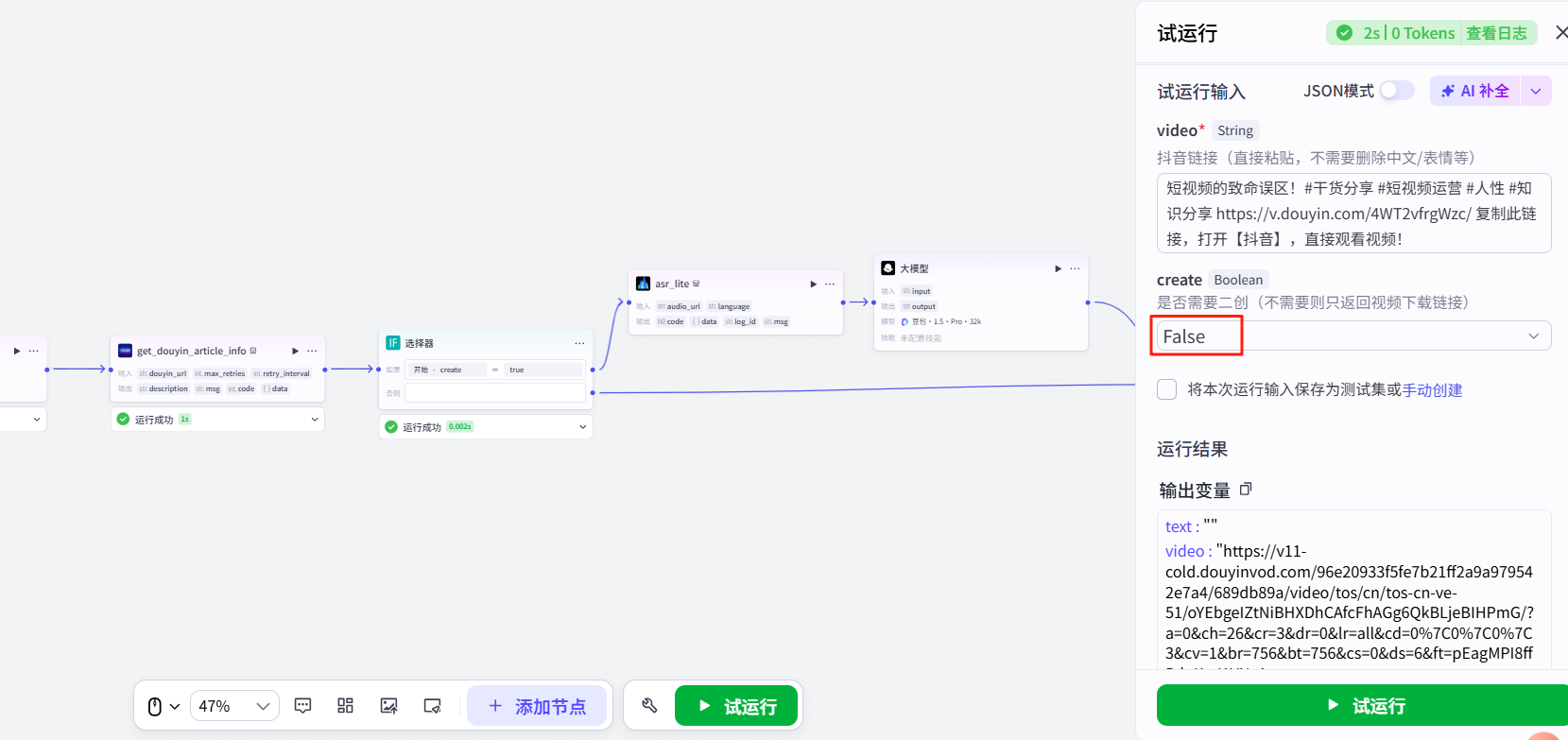Click the auto-layout grid icon

pos(345,706)
